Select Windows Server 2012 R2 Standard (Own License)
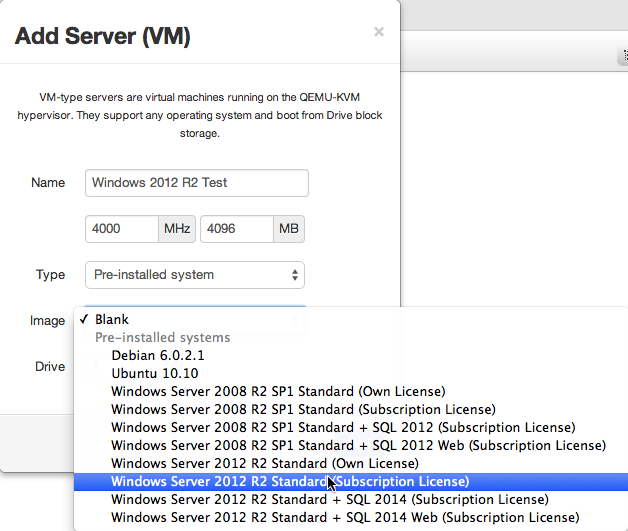The width and height of the screenshot is (628, 531). pyautogui.click(x=264, y=463)
